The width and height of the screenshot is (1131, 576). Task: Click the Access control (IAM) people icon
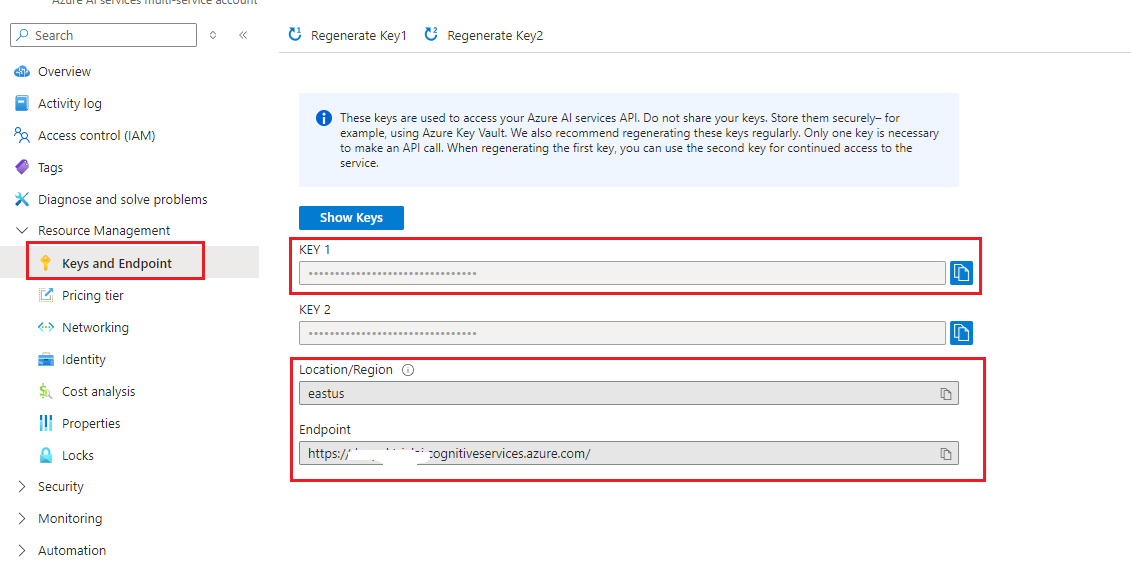[22, 135]
